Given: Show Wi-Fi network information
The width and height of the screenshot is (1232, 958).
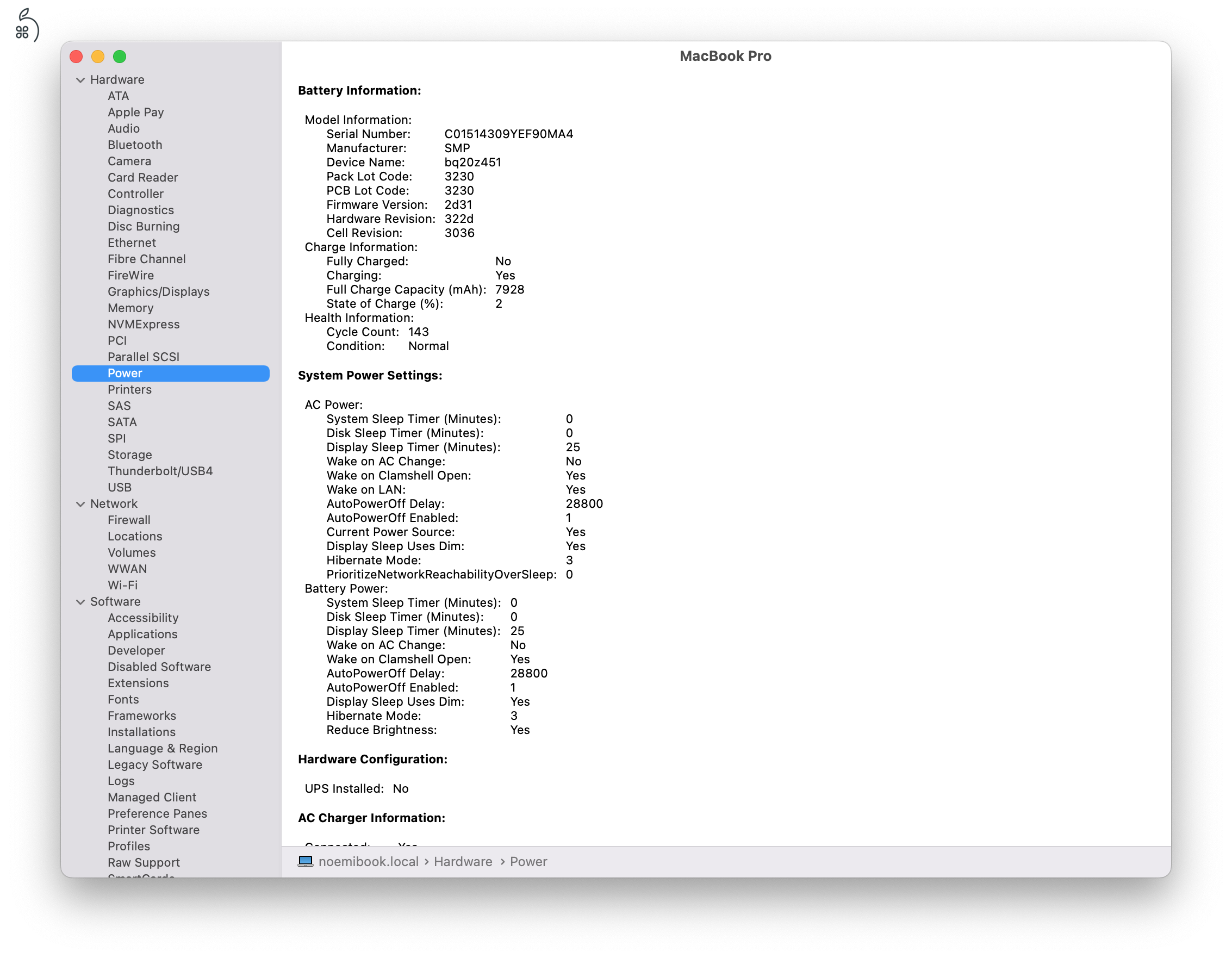Looking at the screenshot, I should click(x=122, y=585).
